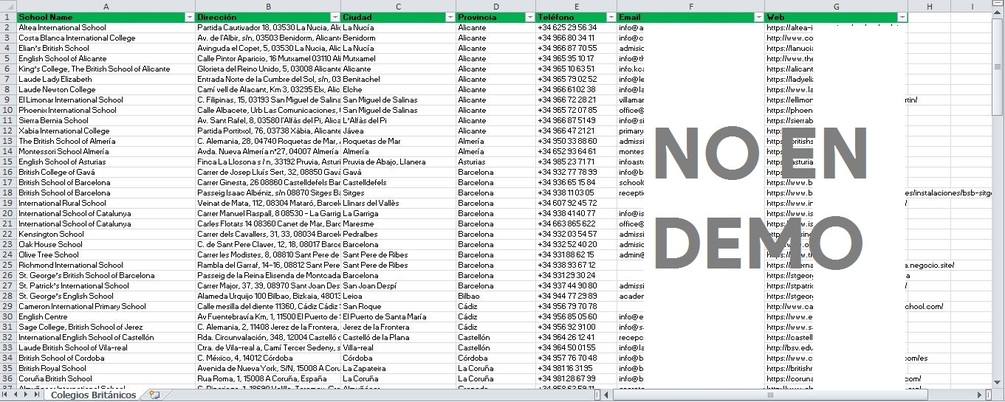Select the Bilbao province cell
Viewport: 1005px width, 402px height.
point(496,296)
